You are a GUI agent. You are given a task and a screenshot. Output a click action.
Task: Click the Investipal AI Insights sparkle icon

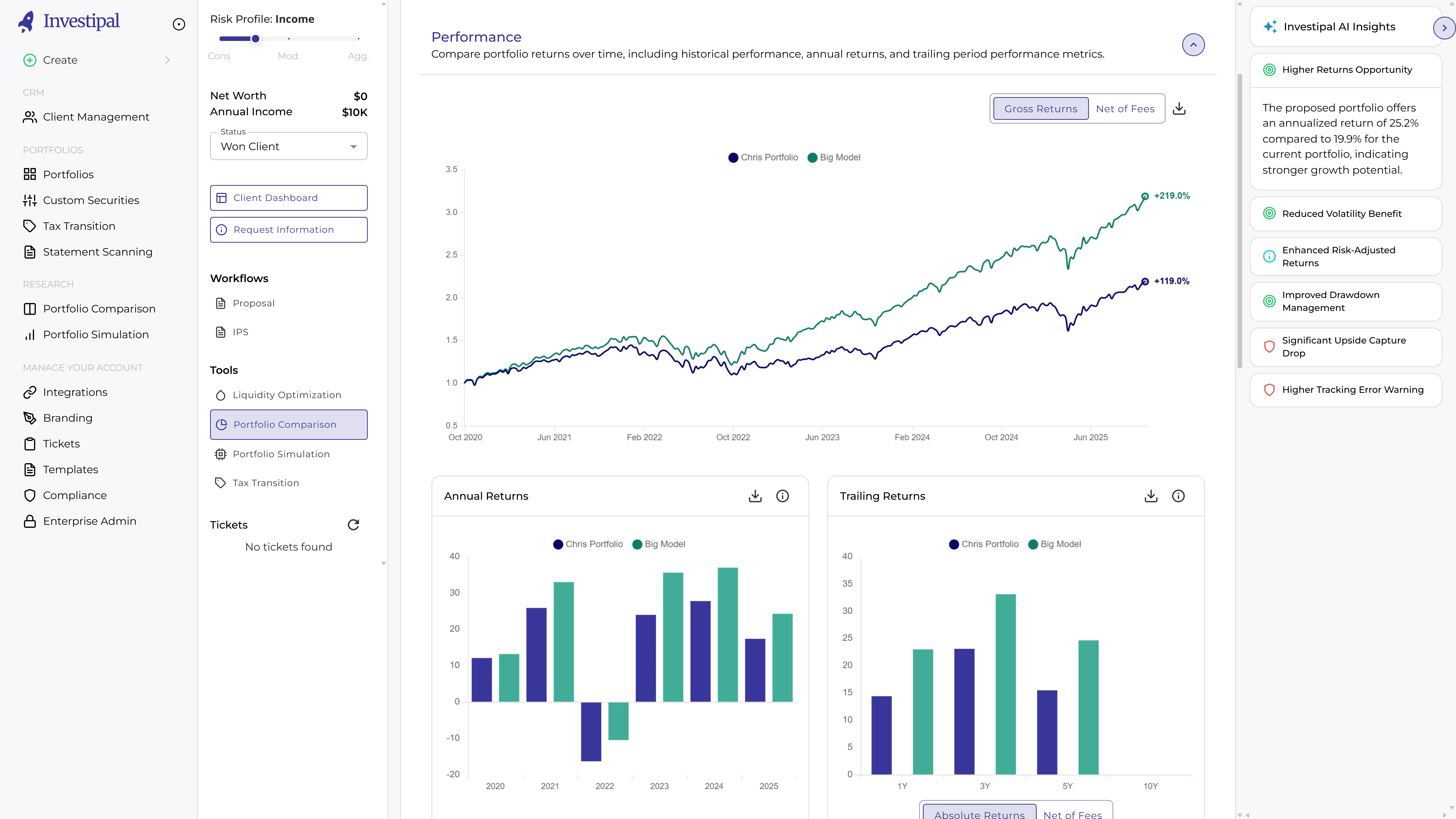1270,27
